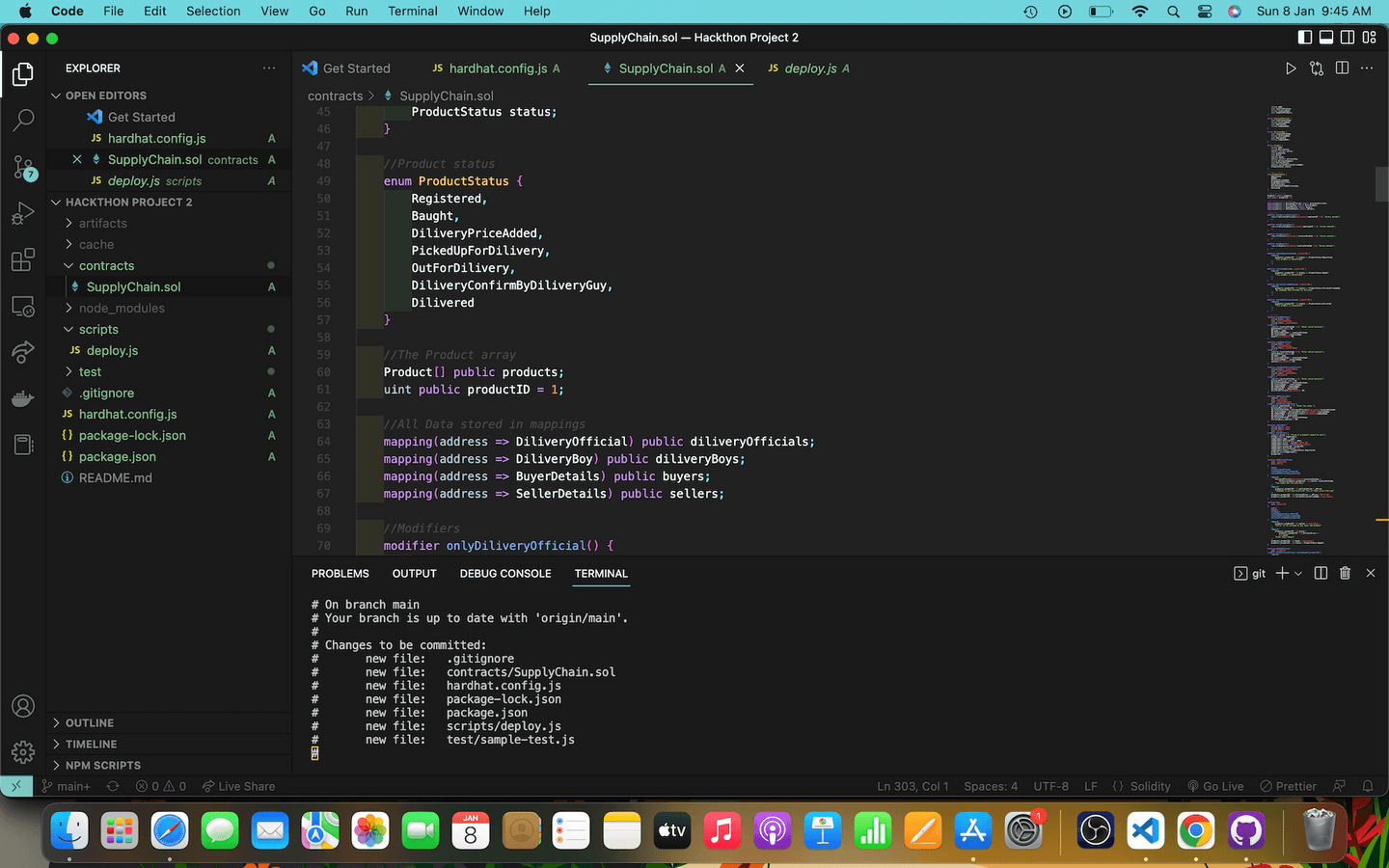Collapse the contracts folder
This screenshot has width=1389, height=868.
click(106, 265)
